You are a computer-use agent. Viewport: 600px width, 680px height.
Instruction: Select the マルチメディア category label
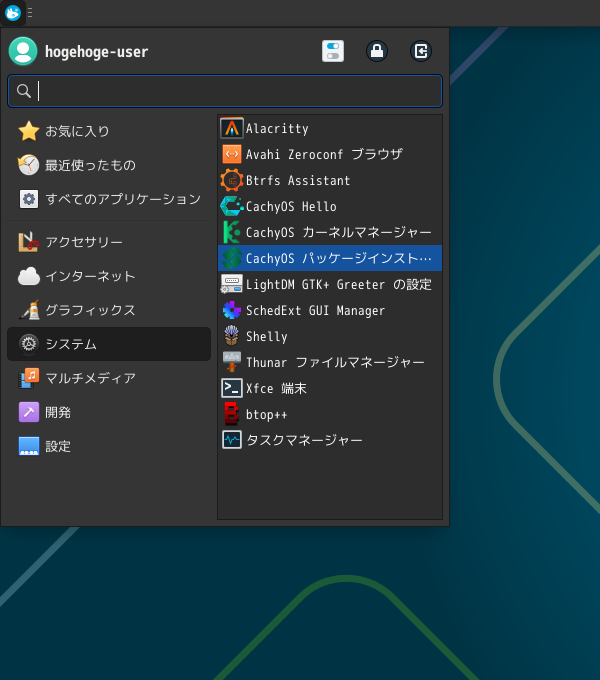point(91,378)
